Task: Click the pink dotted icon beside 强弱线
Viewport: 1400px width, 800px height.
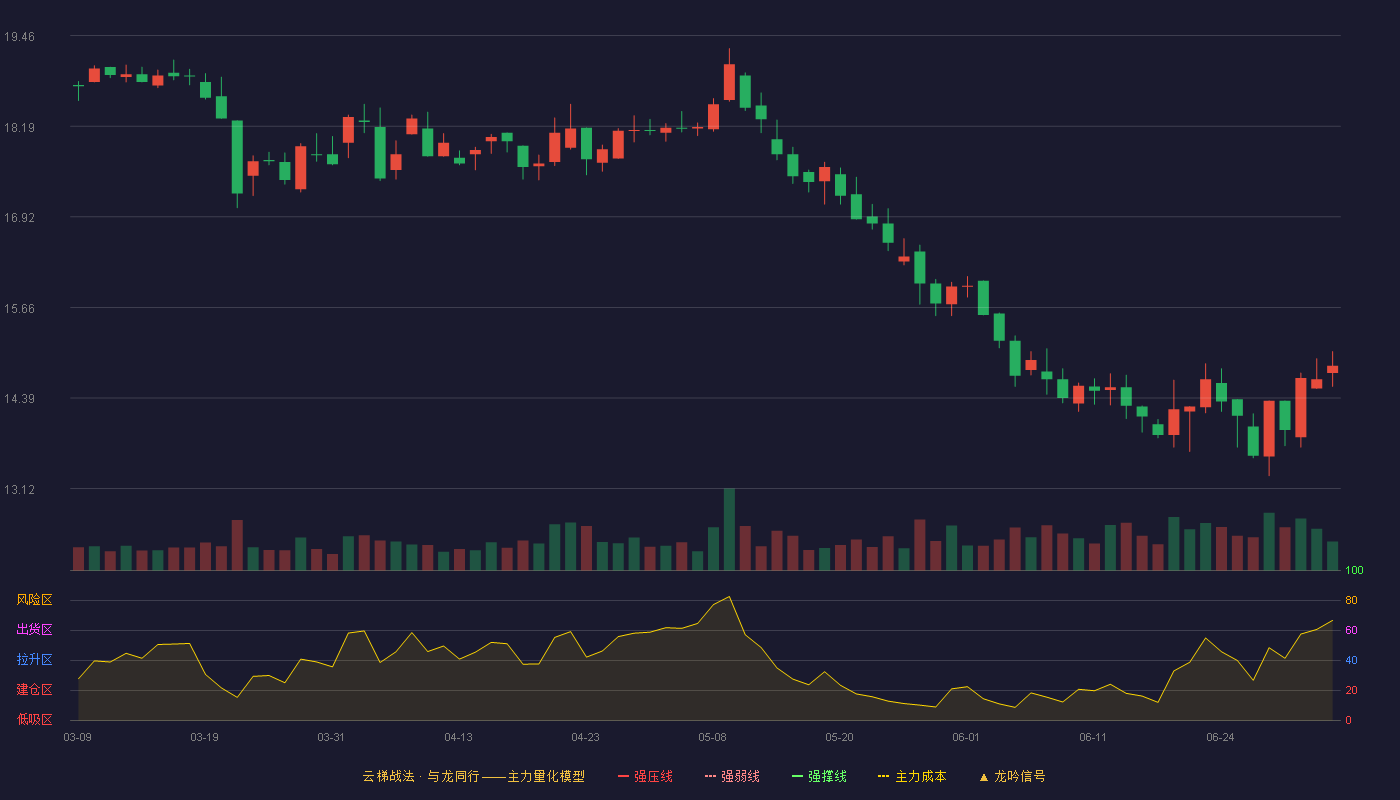Action: 710,776
